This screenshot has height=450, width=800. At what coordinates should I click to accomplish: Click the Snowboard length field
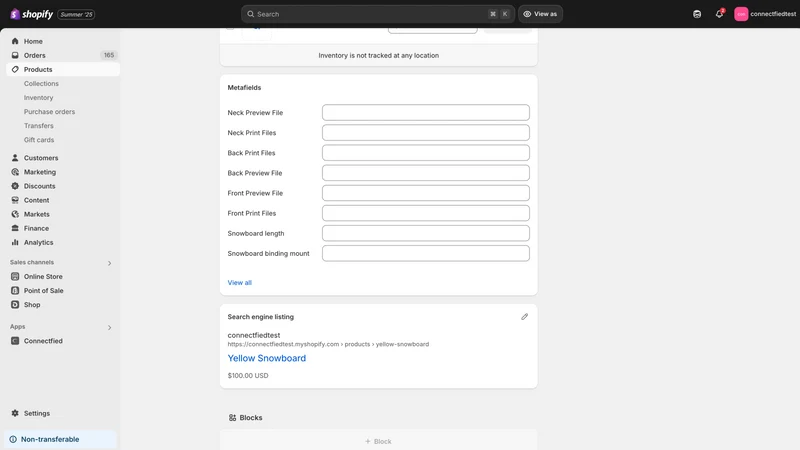coord(426,233)
